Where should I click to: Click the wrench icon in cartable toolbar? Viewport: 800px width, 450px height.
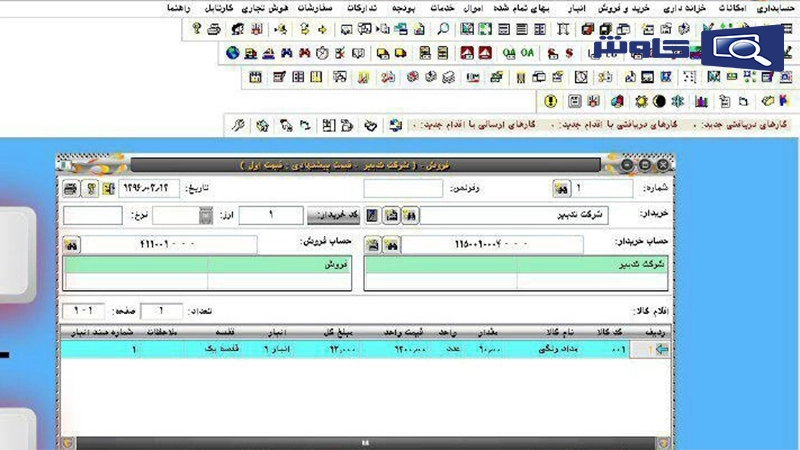(238, 125)
